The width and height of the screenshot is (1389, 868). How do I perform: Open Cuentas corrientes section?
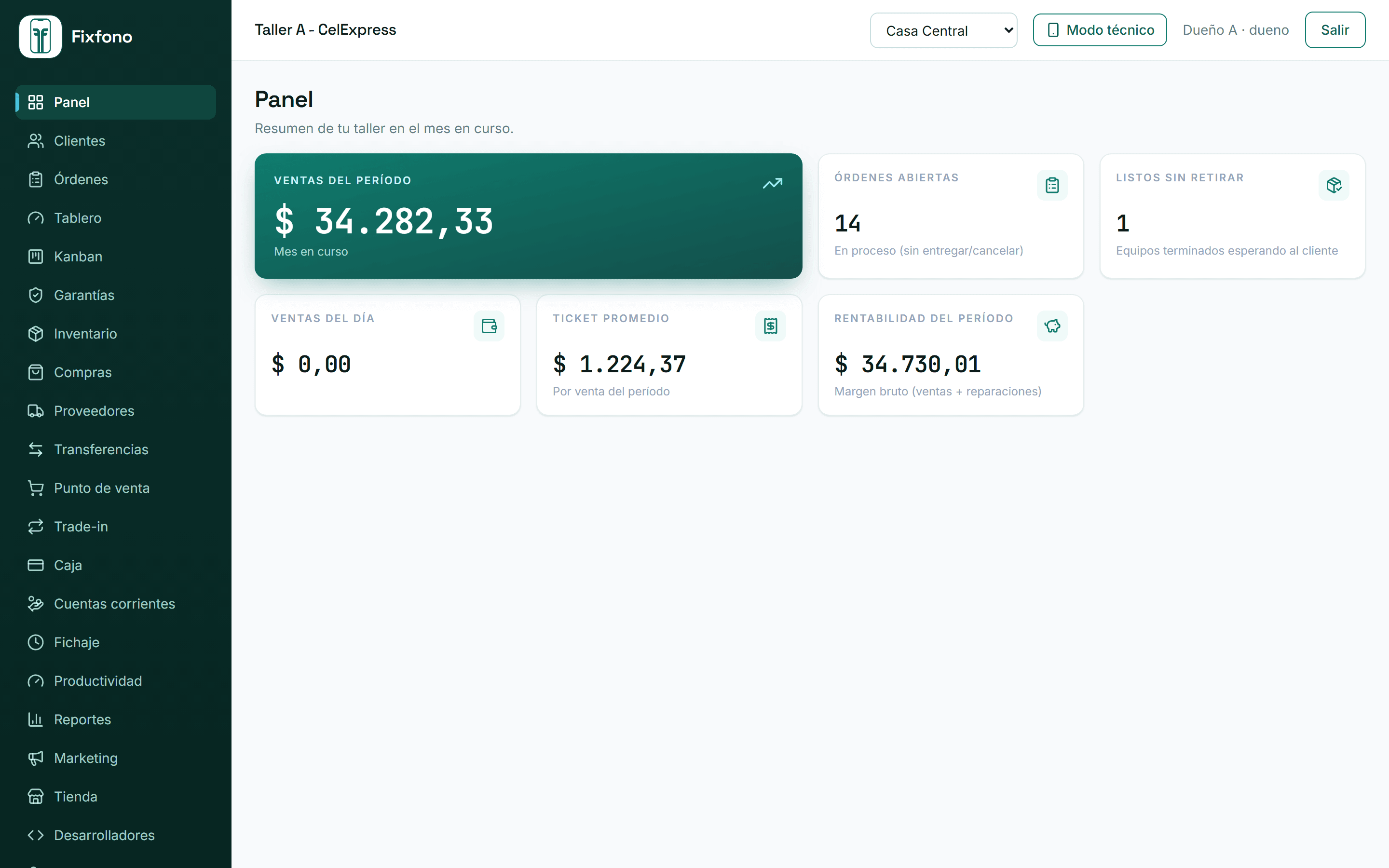click(116, 604)
